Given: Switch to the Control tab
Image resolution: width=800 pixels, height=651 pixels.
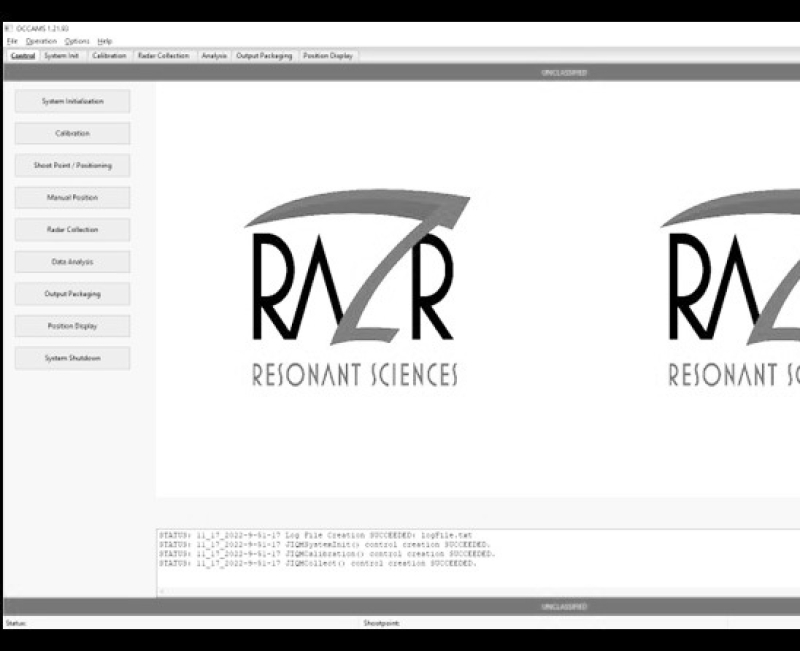Looking at the screenshot, I should click(23, 56).
